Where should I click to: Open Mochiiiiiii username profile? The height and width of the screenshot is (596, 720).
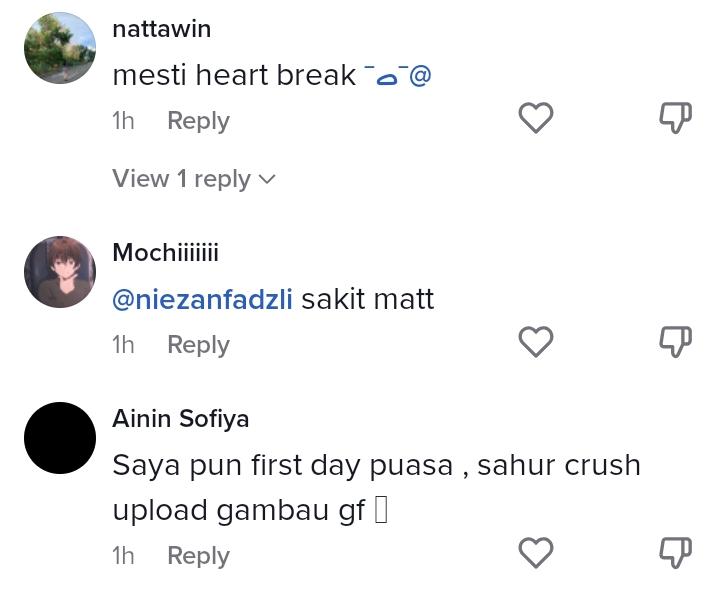pyautogui.click(x=165, y=252)
